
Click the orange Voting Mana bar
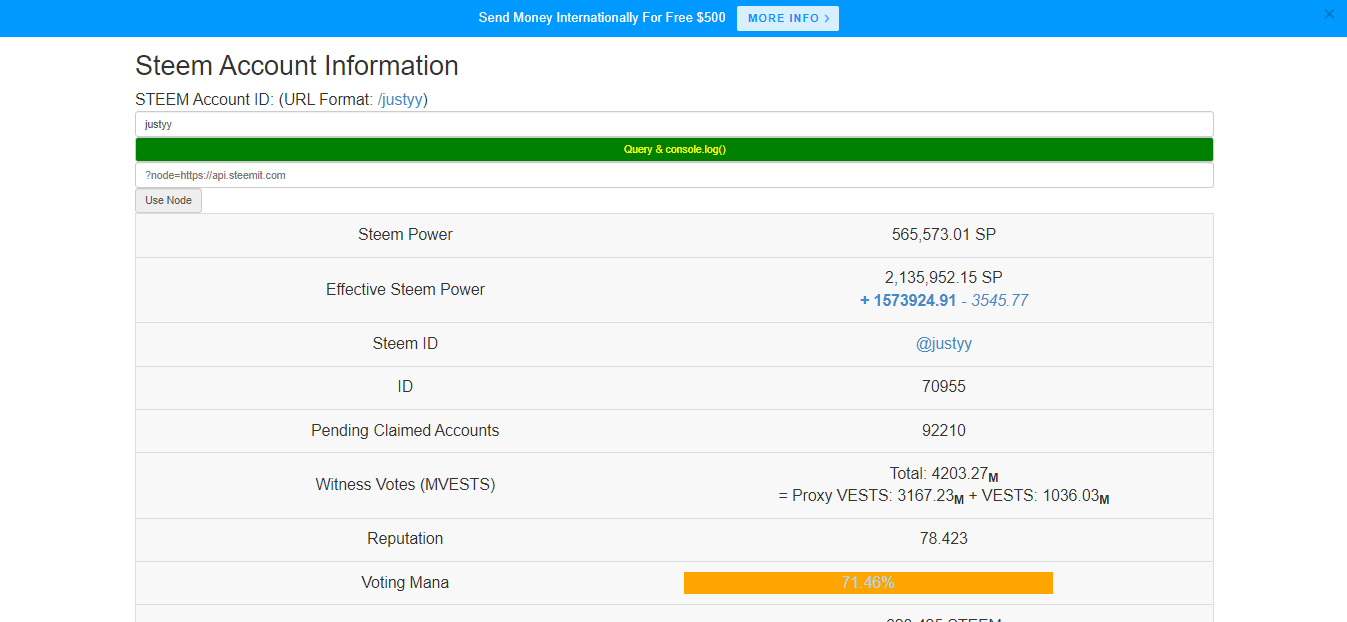[868, 582]
